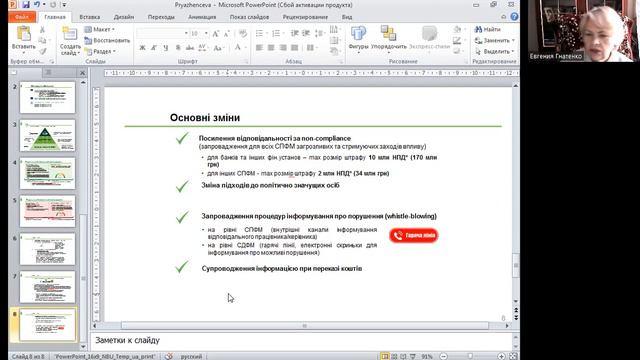This screenshot has width=640, height=360.
Task: Click the shape fill bucket icon
Action: coord(458,29)
